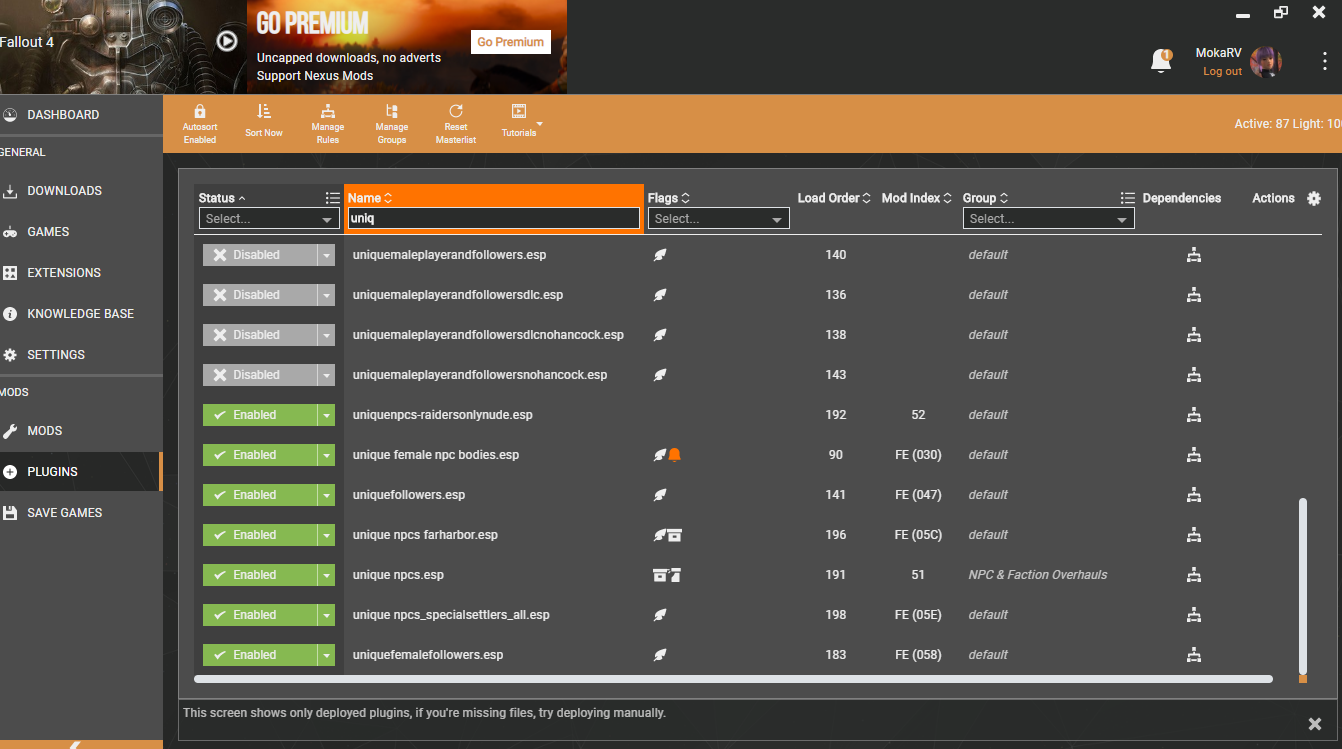Focus the Name filter field containing "uniq"
This screenshot has height=749, width=1342.
pos(493,218)
